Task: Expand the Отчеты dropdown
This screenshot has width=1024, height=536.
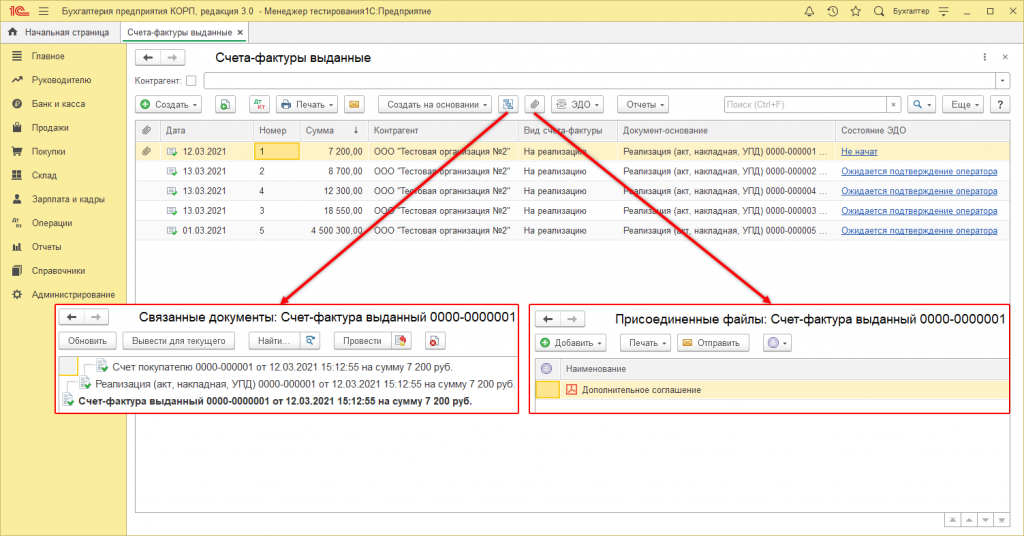Action: [x=644, y=104]
